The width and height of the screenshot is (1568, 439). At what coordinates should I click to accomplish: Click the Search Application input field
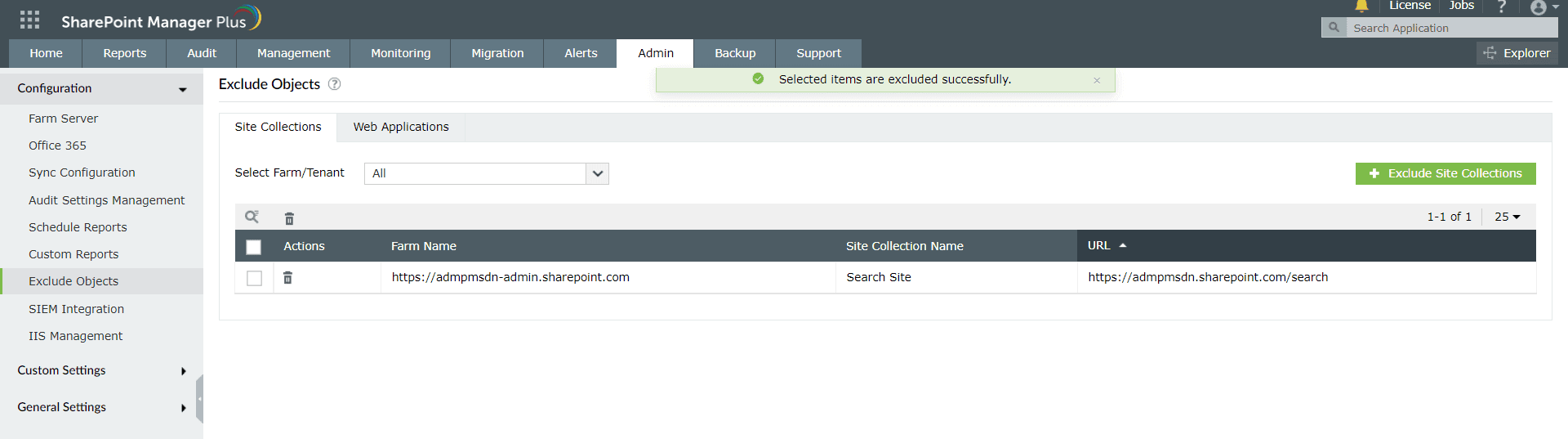[1451, 28]
